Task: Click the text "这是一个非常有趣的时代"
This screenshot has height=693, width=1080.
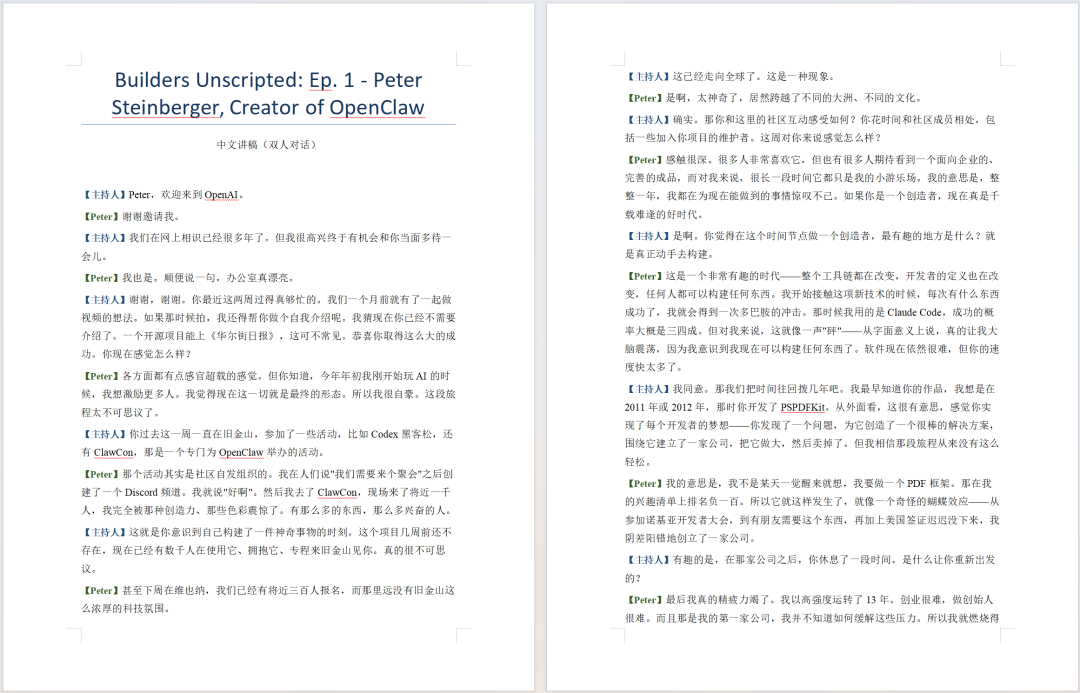Action: click(723, 276)
